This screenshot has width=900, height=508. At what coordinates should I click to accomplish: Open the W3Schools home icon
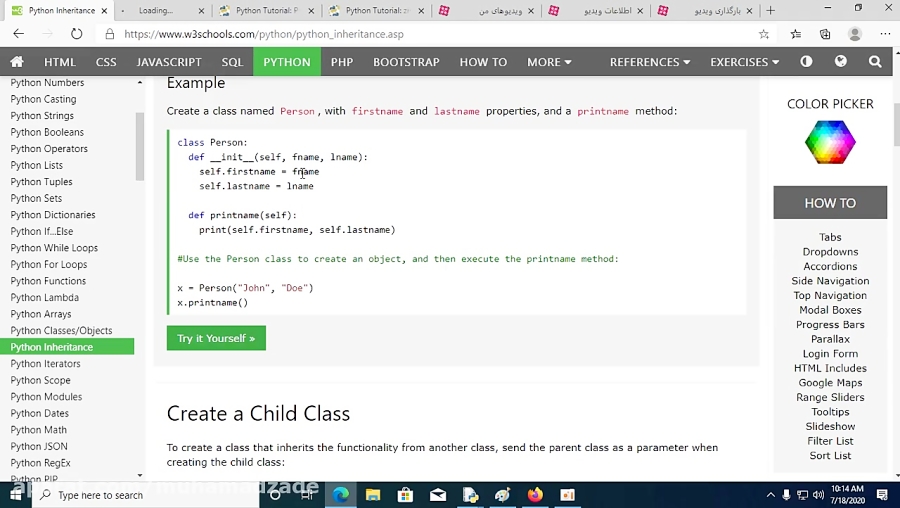[x=17, y=61]
